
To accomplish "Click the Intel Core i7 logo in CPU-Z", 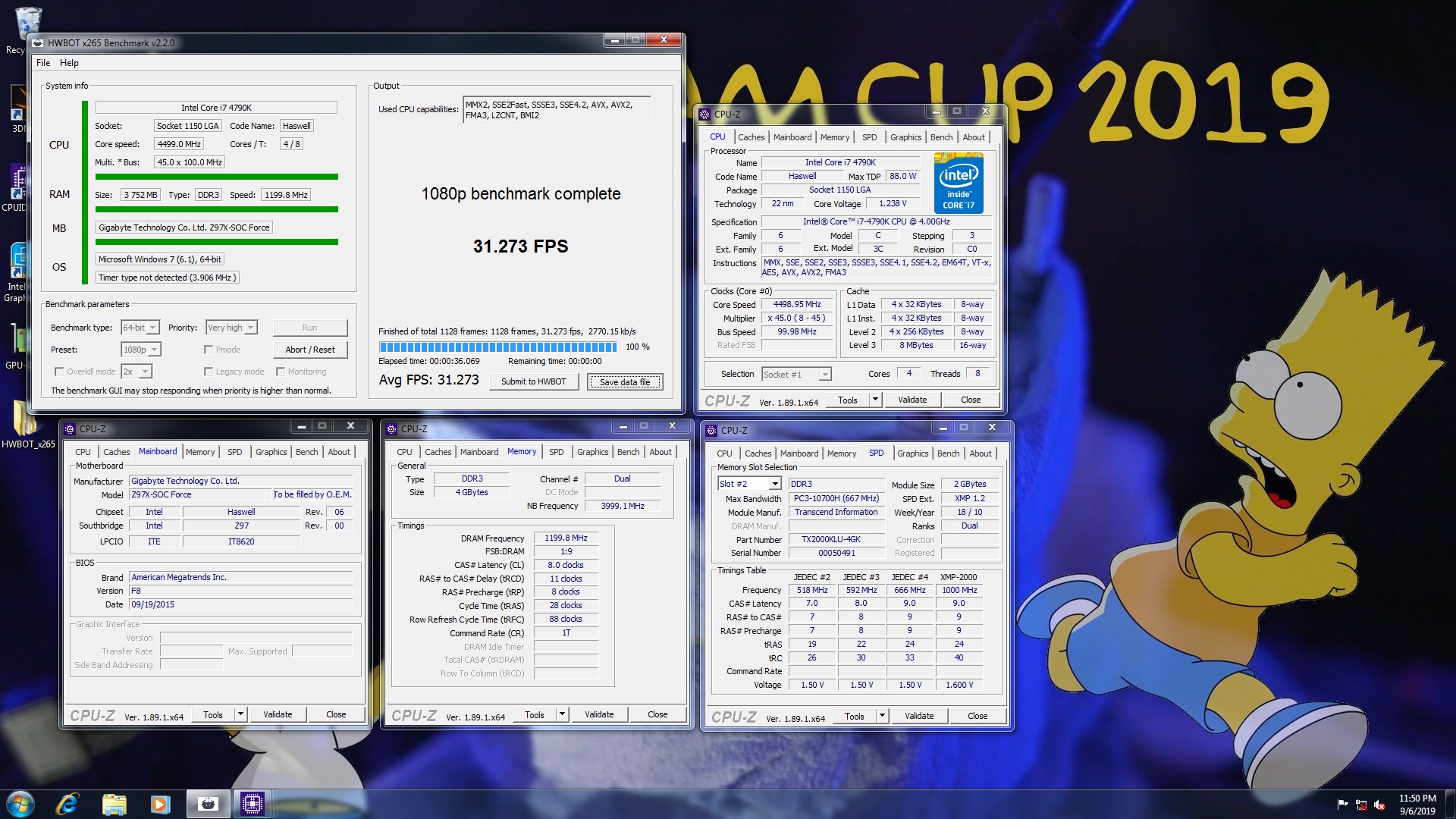I will [x=959, y=183].
